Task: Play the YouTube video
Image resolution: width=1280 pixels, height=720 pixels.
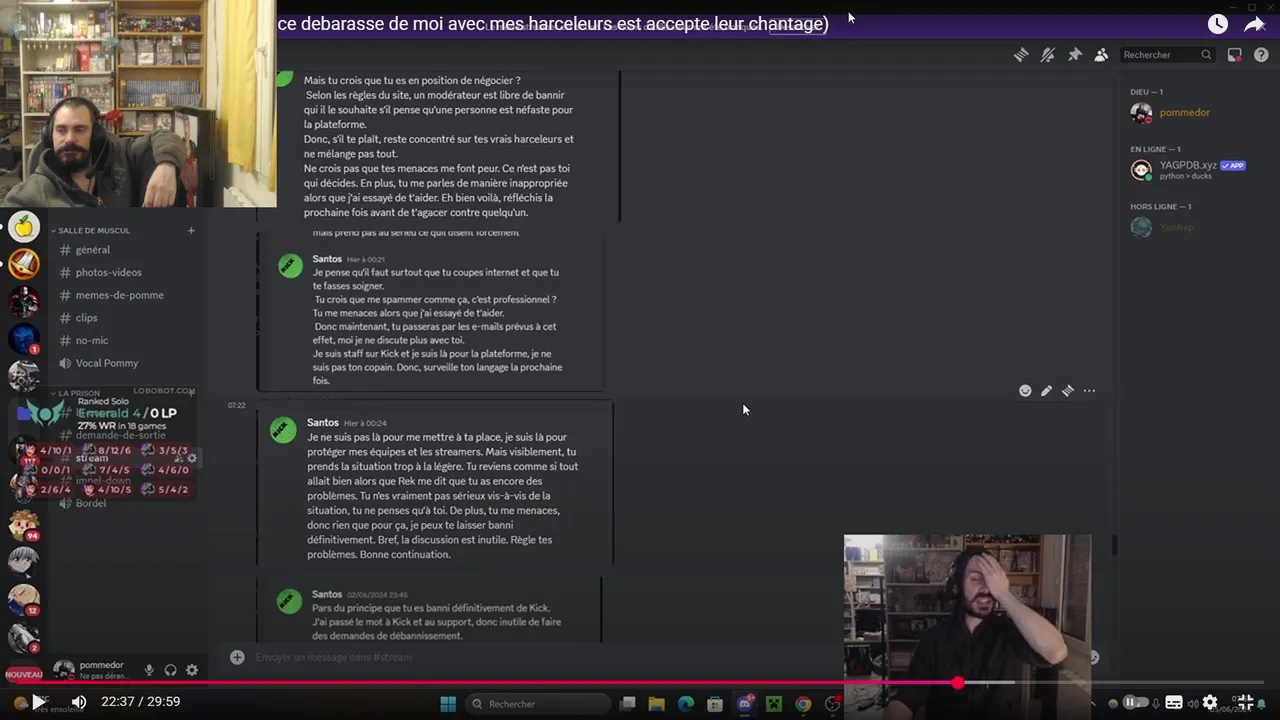Action: [x=37, y=702]
